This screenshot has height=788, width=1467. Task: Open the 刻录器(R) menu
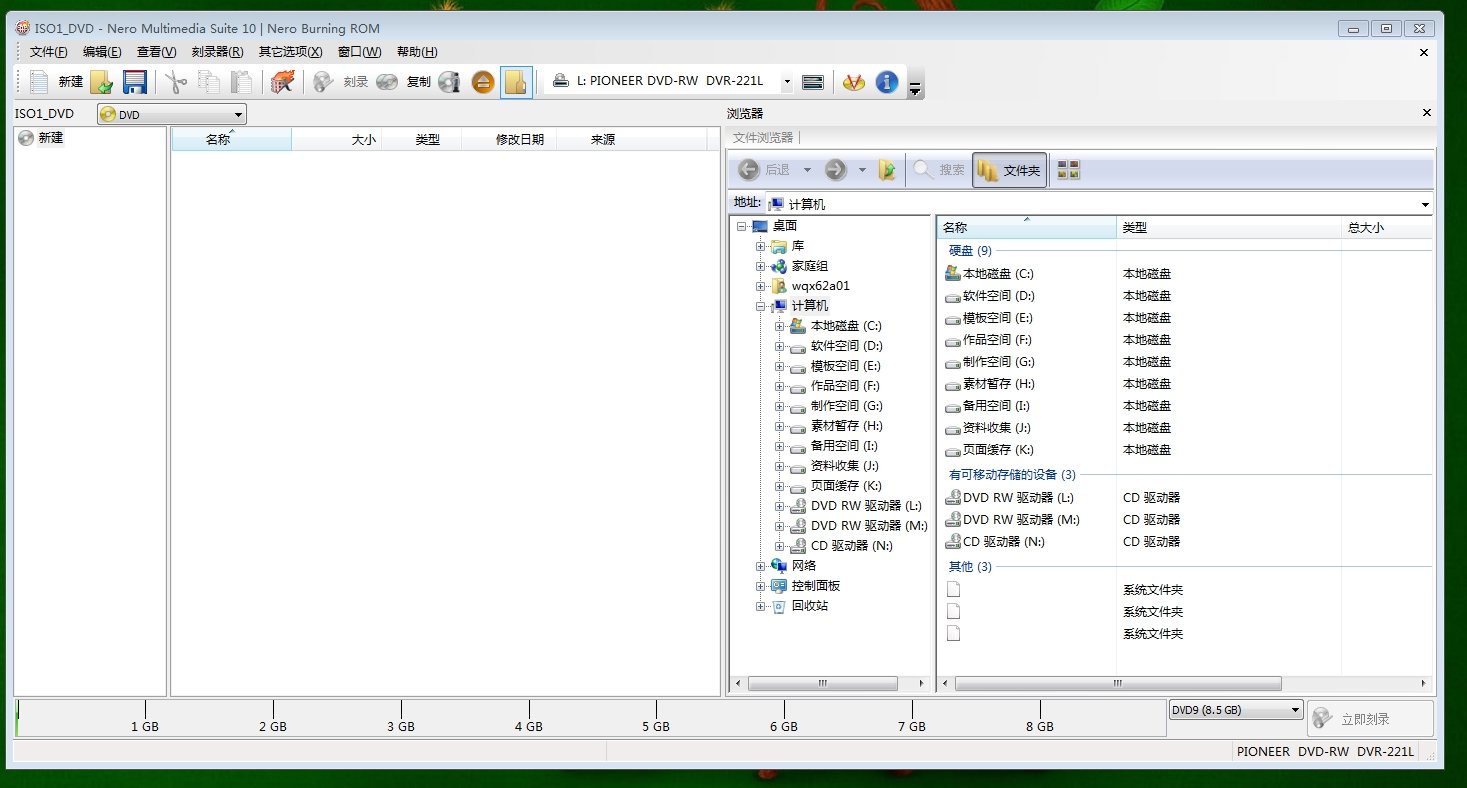(216, 52)
